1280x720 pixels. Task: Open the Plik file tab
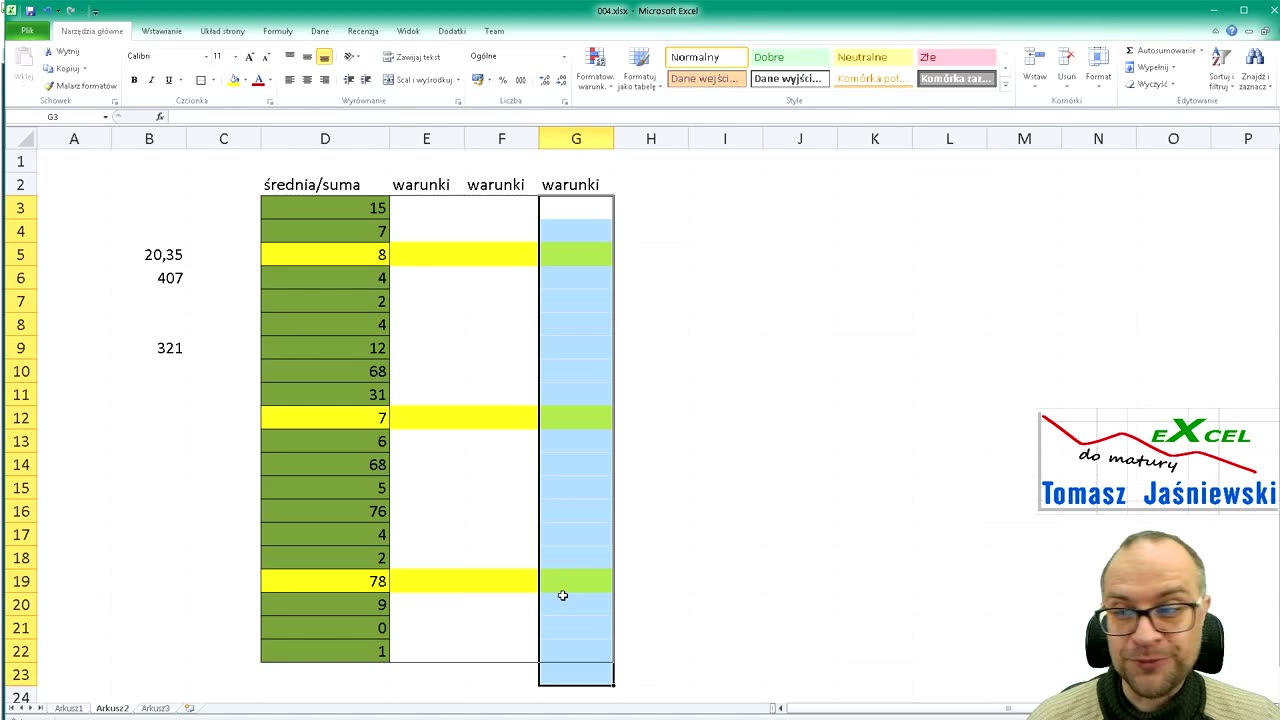pyautogui.click(x=27, y=31)
